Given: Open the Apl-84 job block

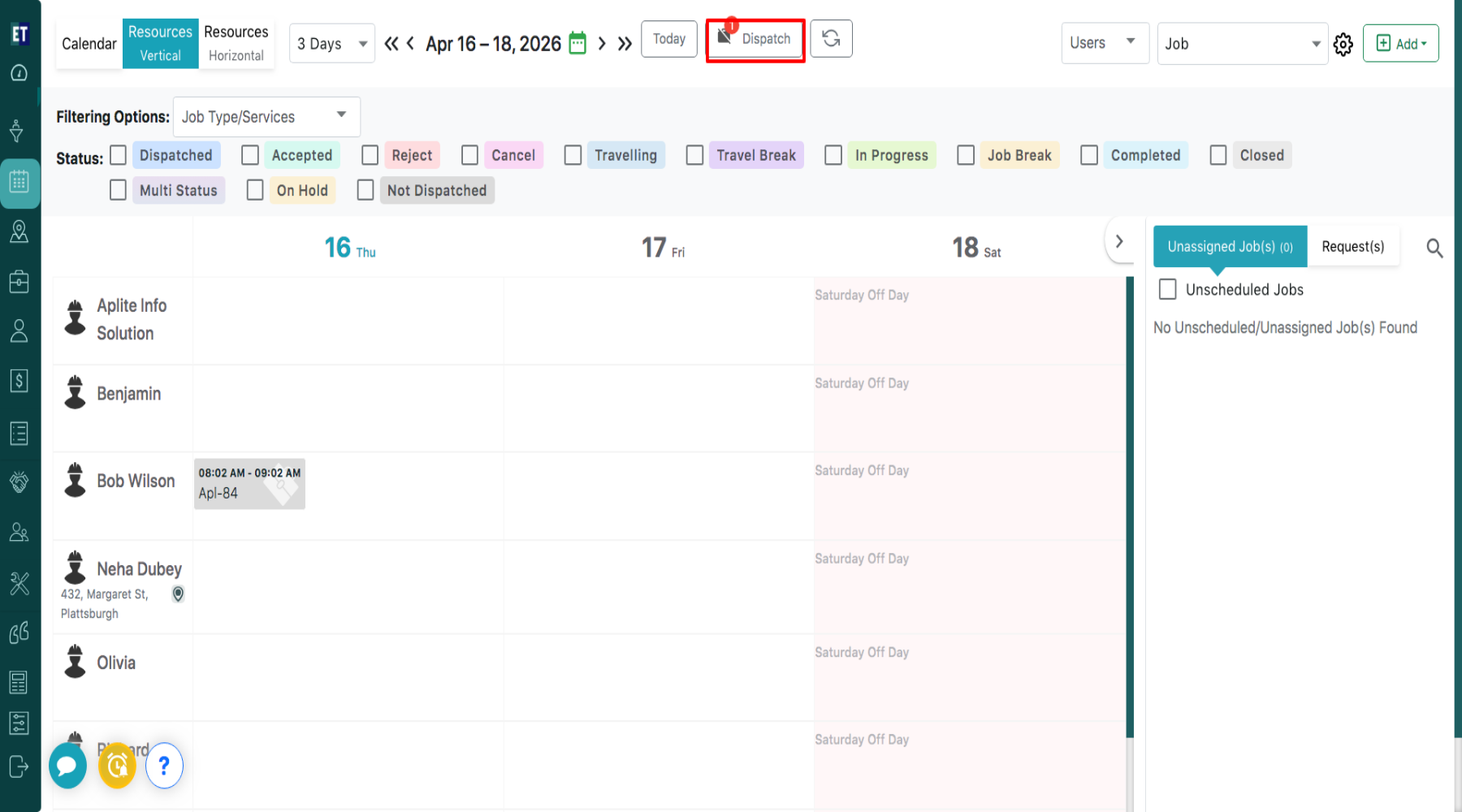Looking at the screenshot, I should (249, 484).
